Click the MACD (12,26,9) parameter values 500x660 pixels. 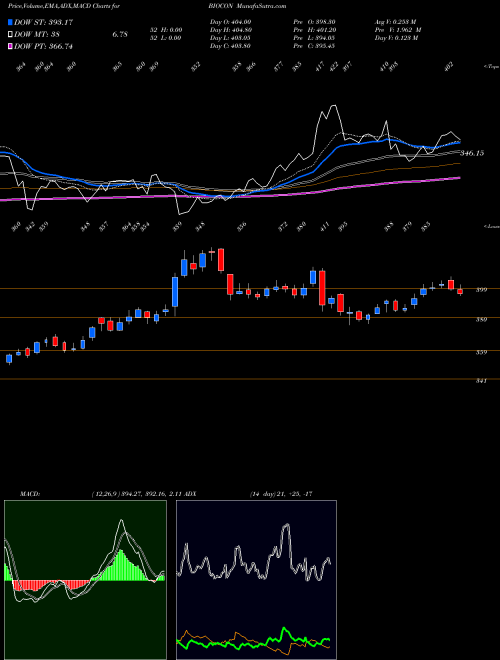coord(136,494)
